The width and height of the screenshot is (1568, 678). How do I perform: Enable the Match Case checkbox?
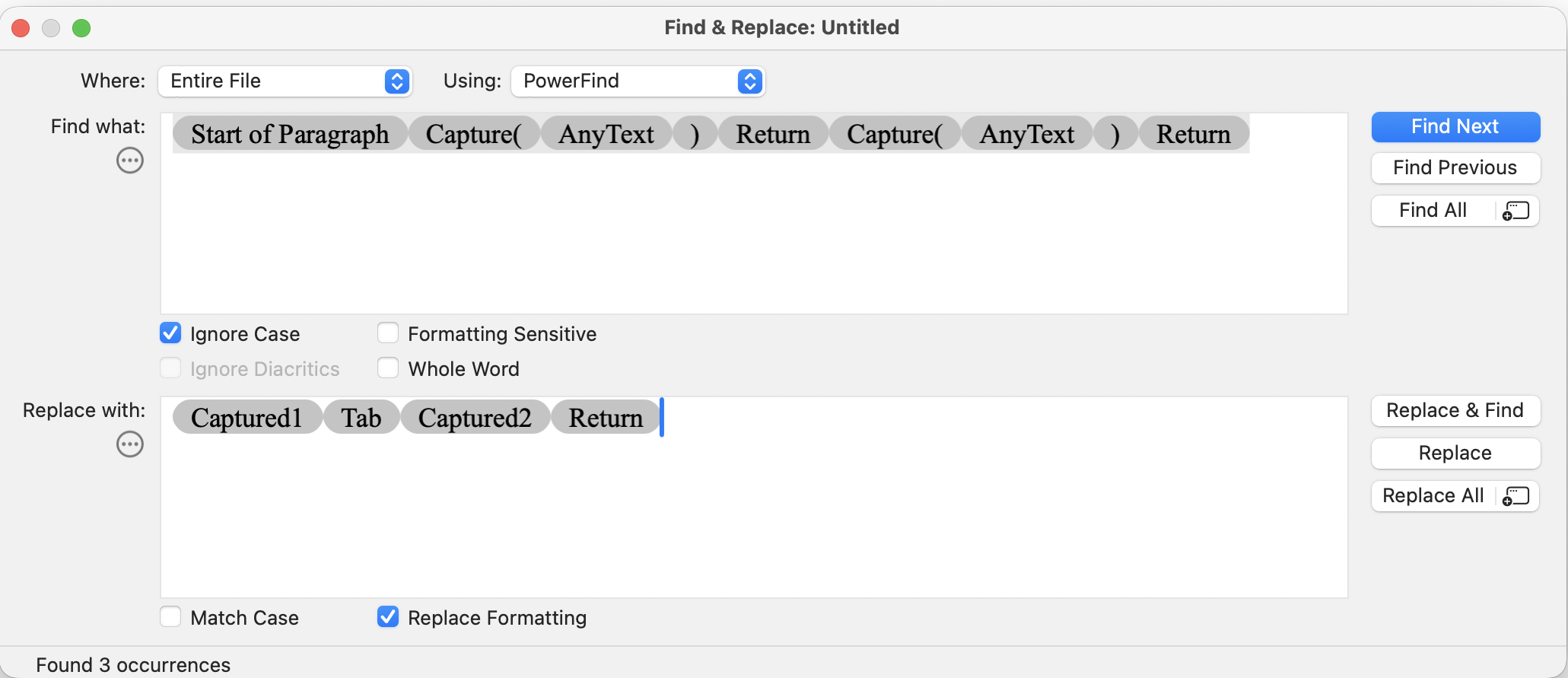coord(170,617)
